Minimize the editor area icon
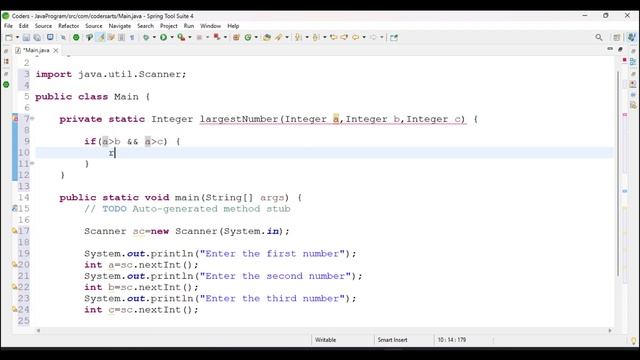The image size is (640, 360). (610, 49)
